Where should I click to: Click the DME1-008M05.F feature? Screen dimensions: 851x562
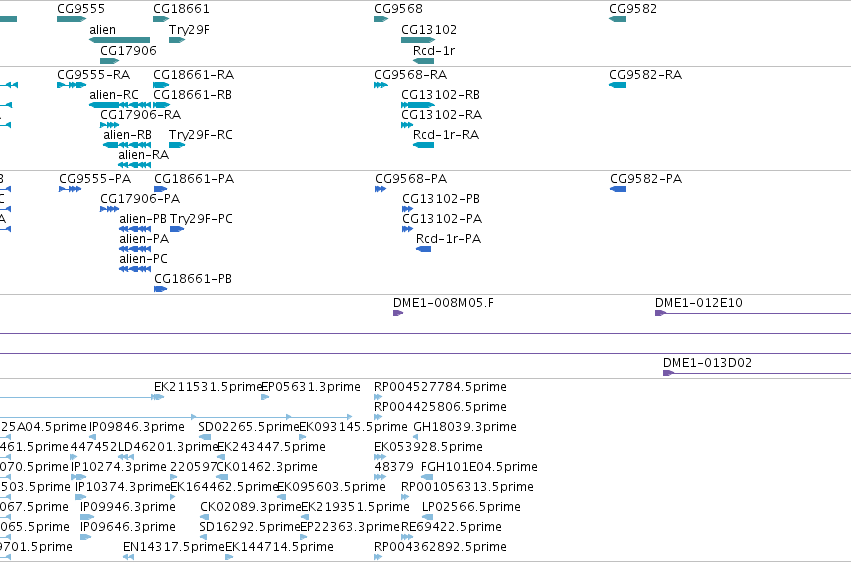(398, 313)
